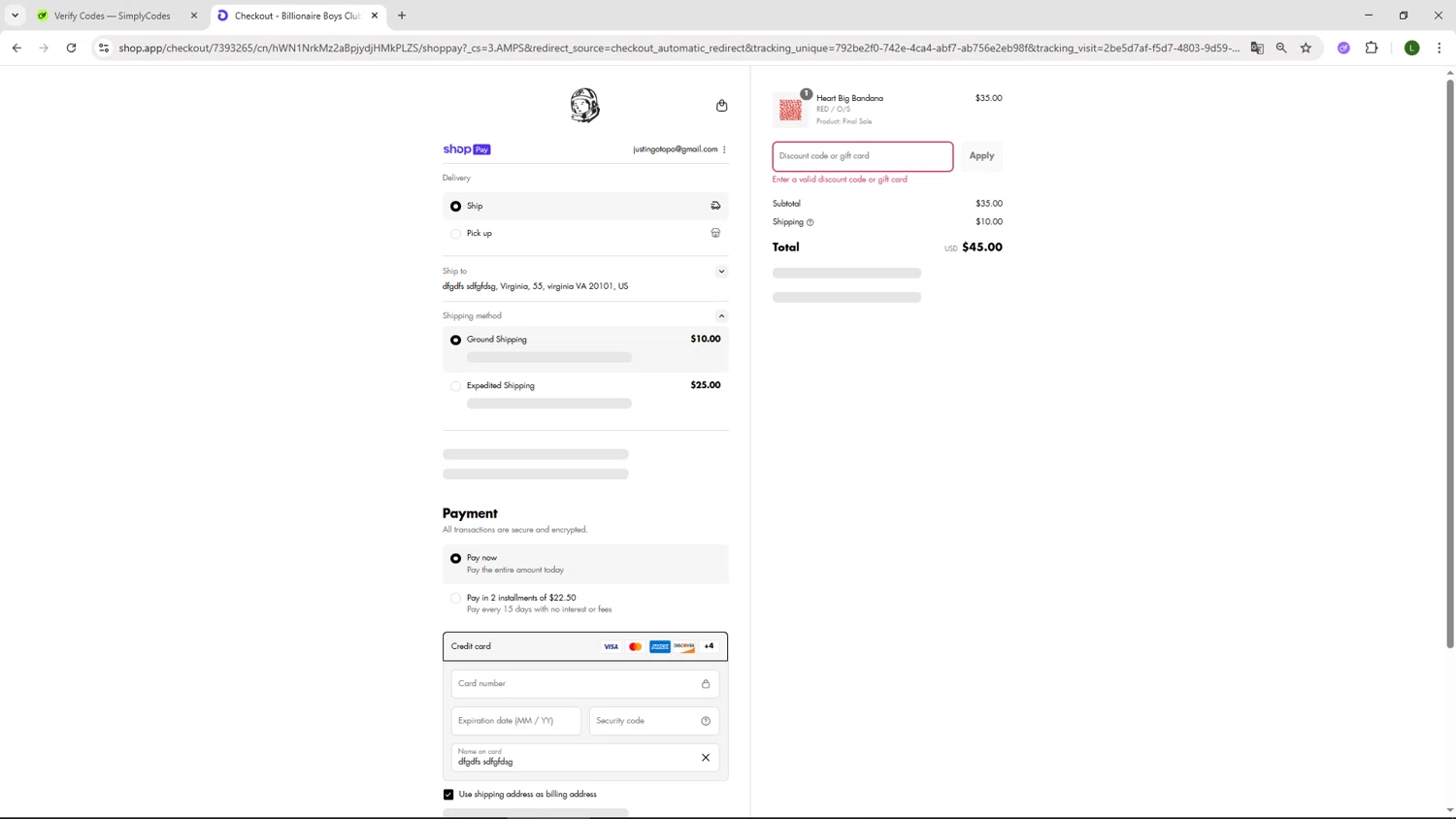Click the page vertical scrollbar

[1450, 364]
